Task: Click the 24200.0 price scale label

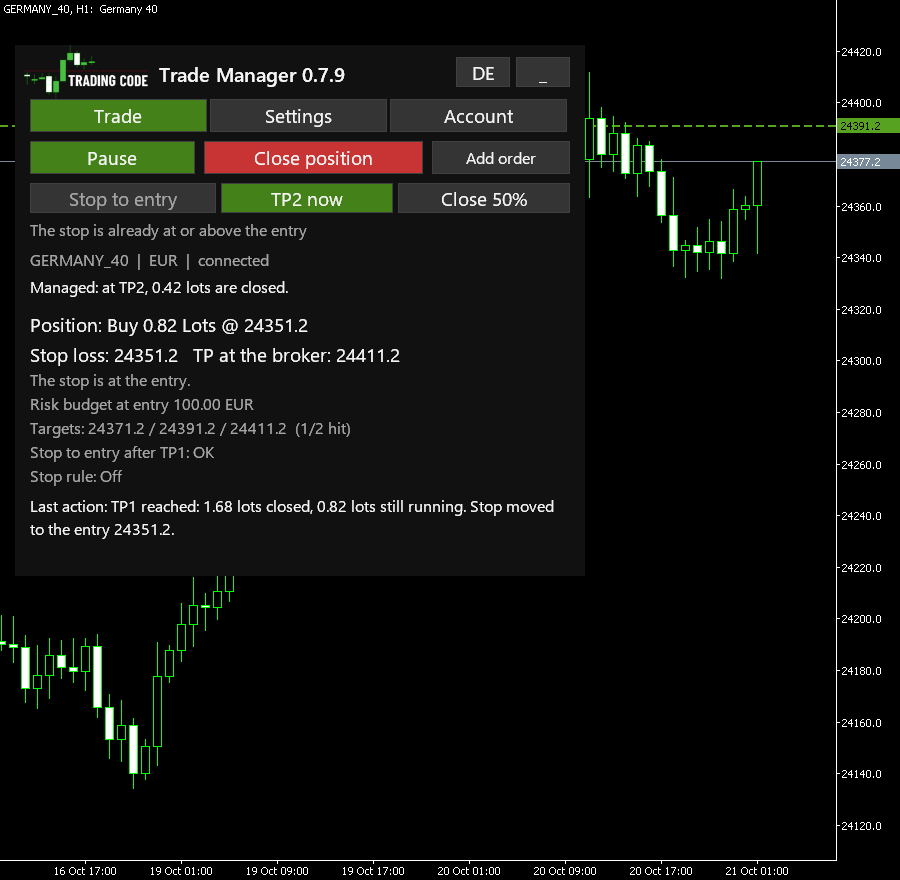Action: (860, 619)
